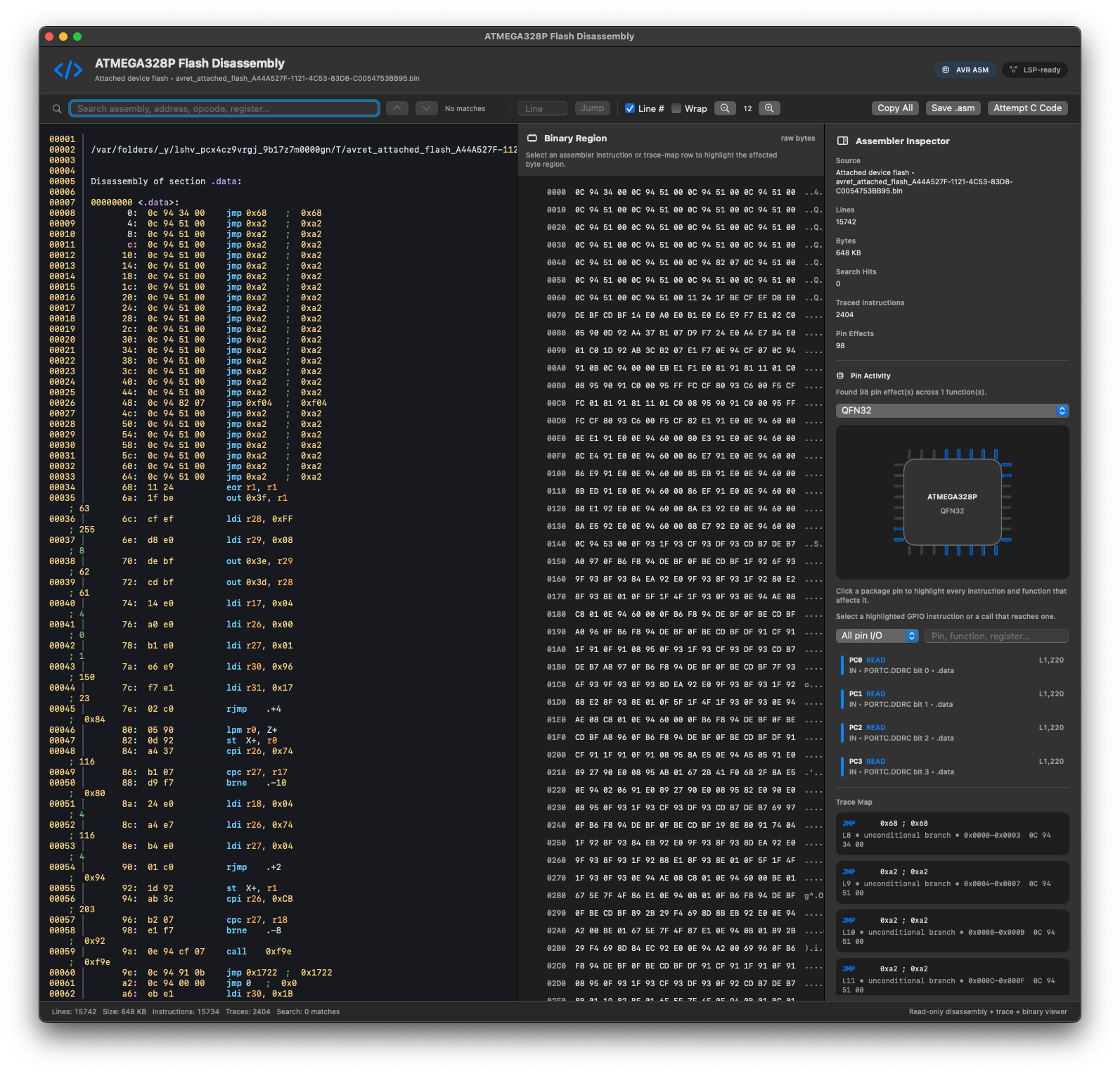The height and width of the screenshot is (1074, 1120).
Task: Zoom in the disassembly font
Action: [x=769, y=108]
